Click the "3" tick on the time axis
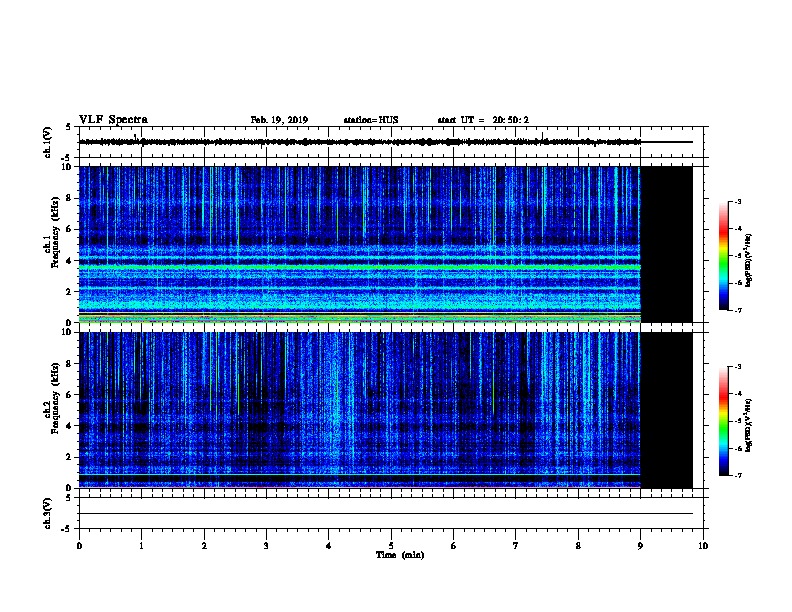The height and width of the screenshot is (612, 792). (x=266, y=546)
